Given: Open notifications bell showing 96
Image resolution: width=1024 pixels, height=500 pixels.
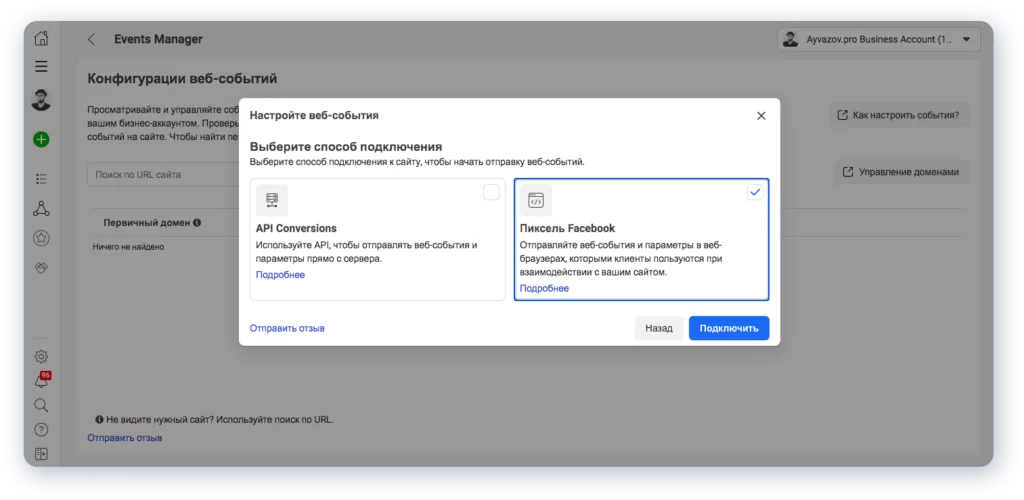Looking at the screenshot, I should coord(42,381).
